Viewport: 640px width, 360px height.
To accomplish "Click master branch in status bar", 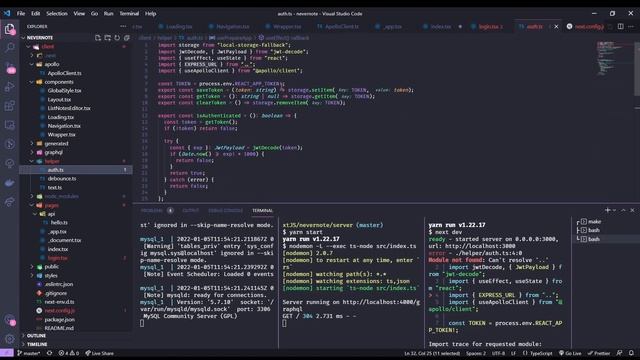I will tap(29, 353).
